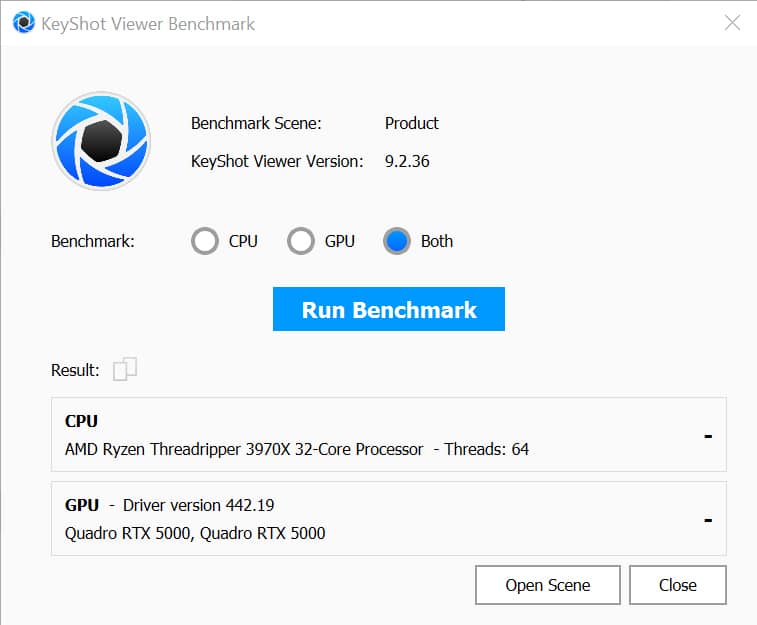Choose the Both benchmark radio option
Screen dimensions: 757x625
click(397, 241)
